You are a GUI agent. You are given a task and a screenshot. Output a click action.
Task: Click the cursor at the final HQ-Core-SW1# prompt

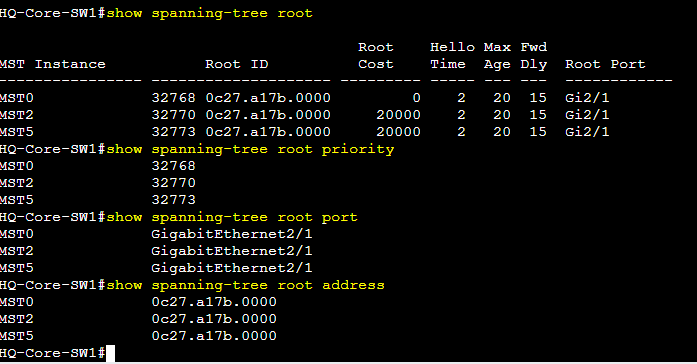[110, 353]
